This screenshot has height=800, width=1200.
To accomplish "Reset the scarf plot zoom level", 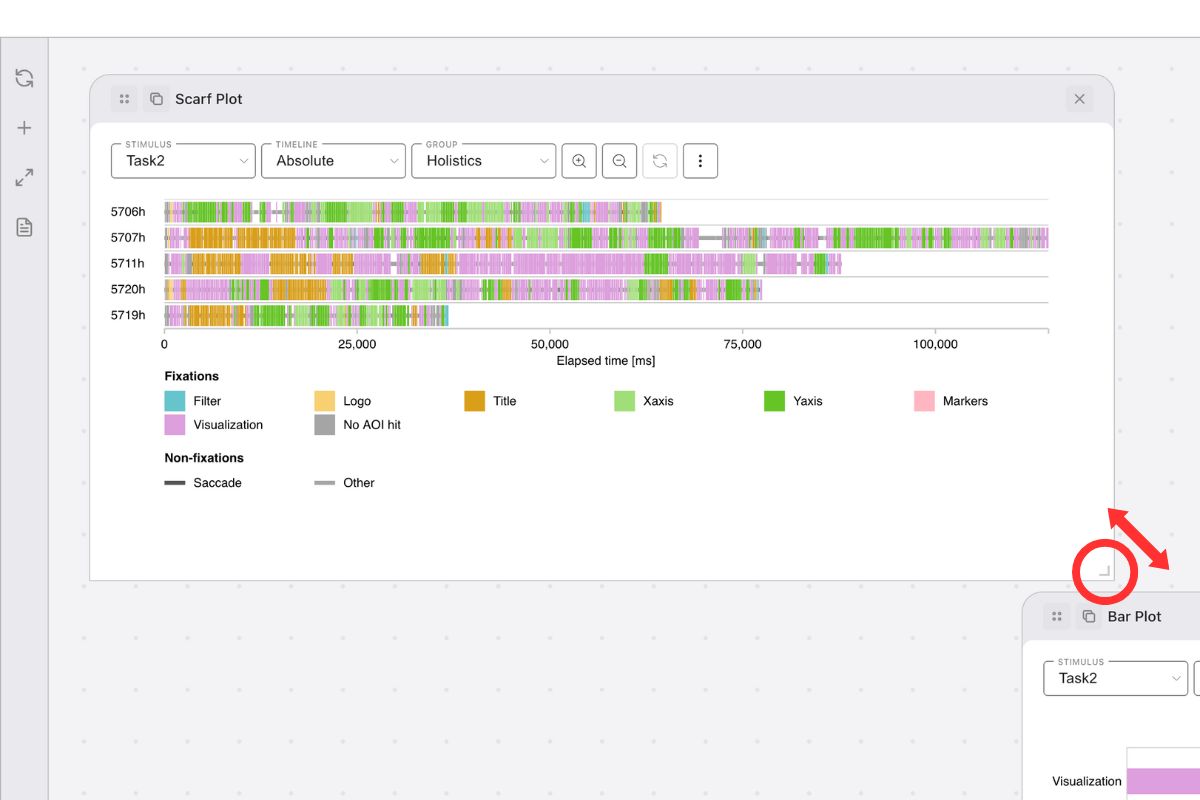I will (660, 160).
